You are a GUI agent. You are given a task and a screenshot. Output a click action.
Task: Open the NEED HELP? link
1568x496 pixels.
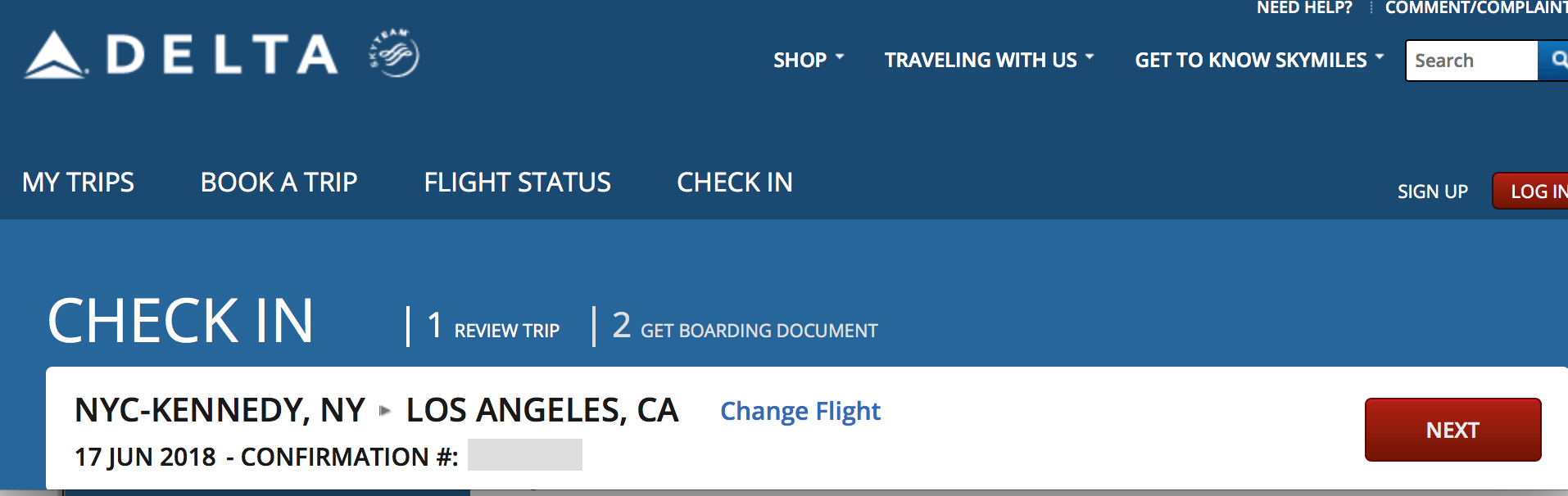(1304, 8)
